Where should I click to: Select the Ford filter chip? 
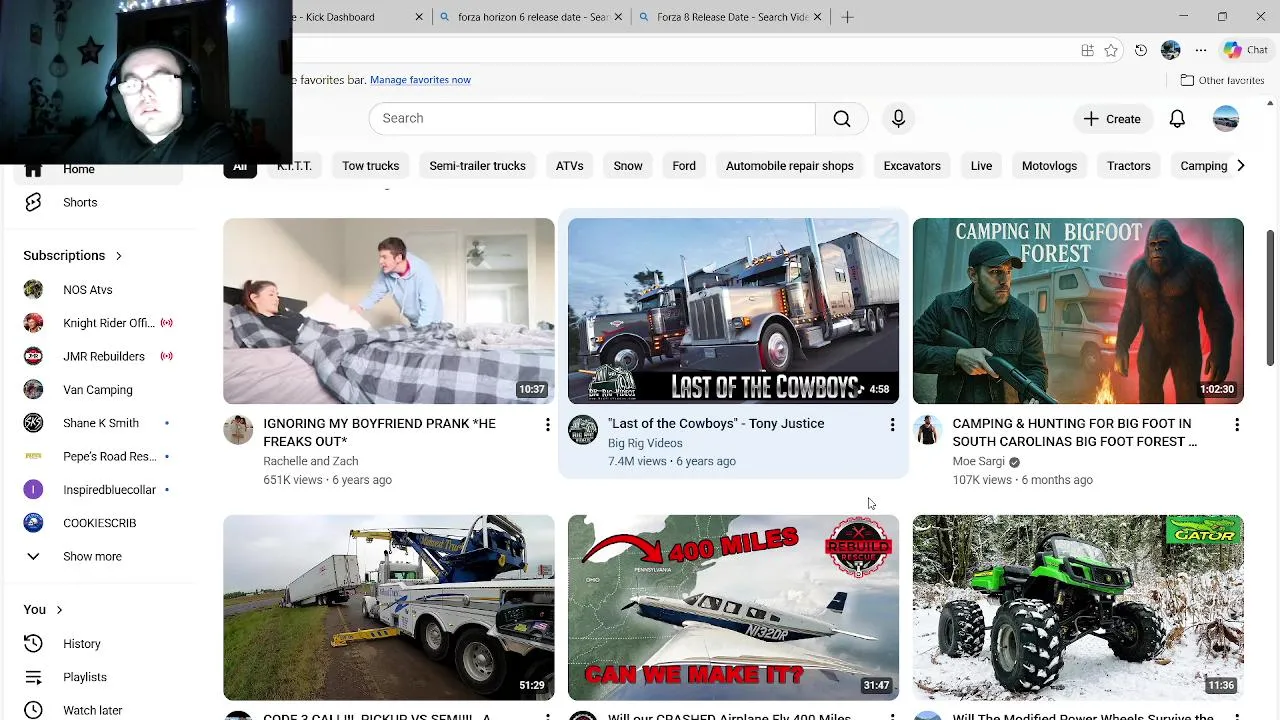click(684, 166)
